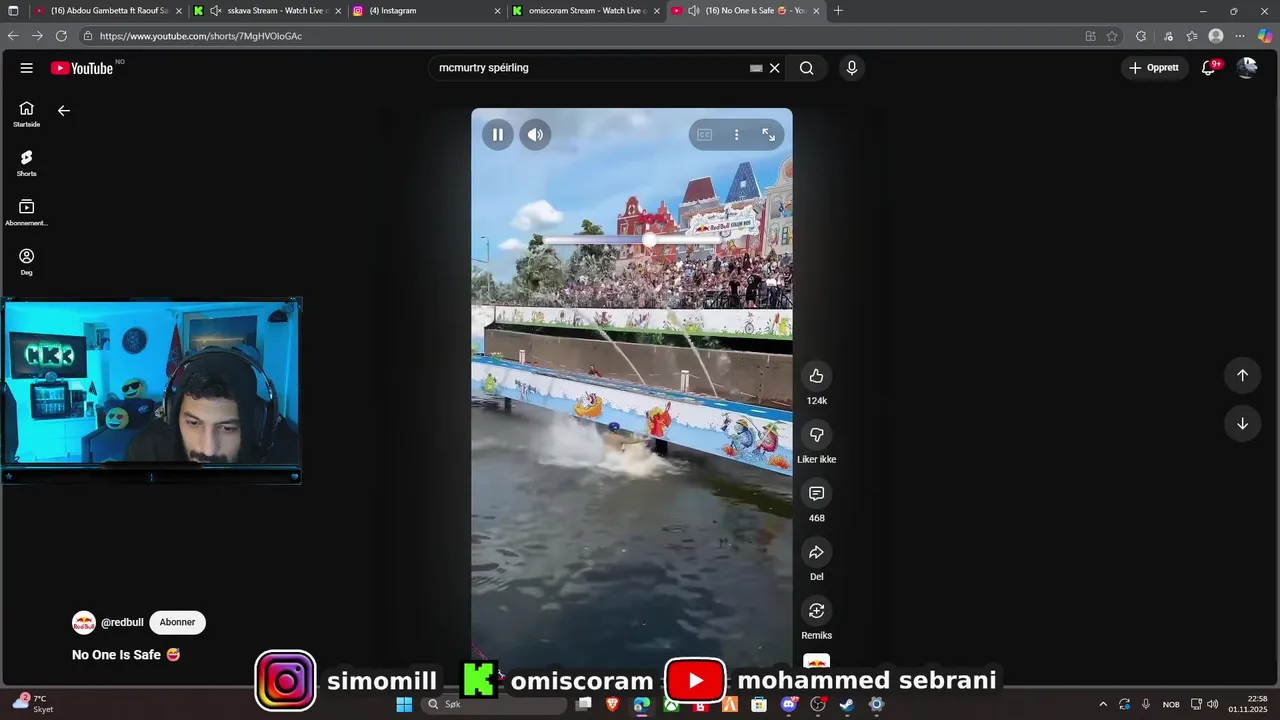Screen dimensions: 1280x720
Task: Clear the search text with X
Action: coord(774,68)
